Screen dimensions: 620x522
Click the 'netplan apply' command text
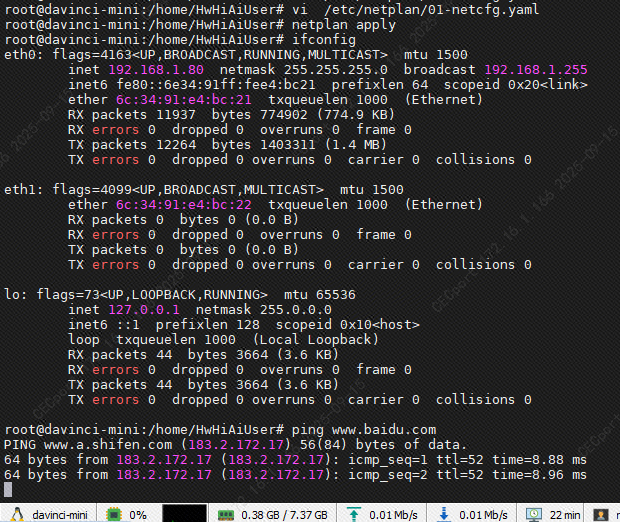[344, 25]
